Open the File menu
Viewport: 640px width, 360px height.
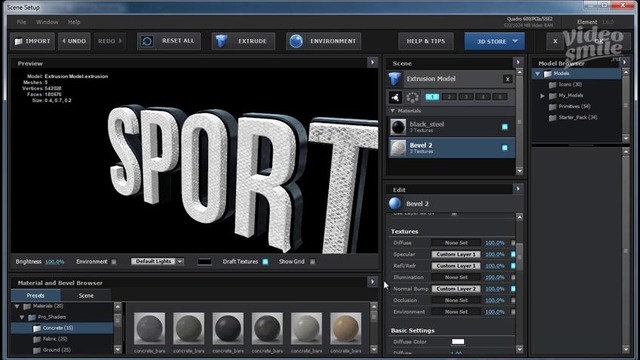tap(21, 22)
